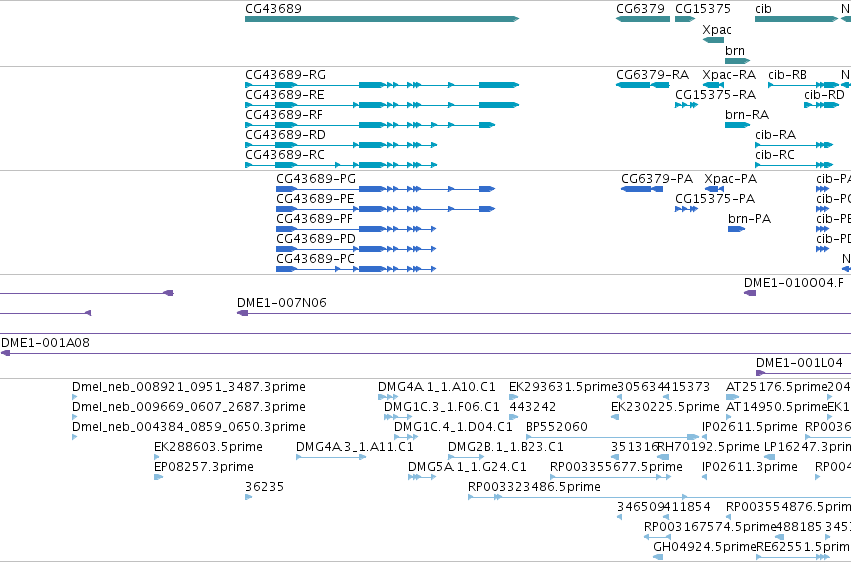The image size is (851, 562).
Task: Select the RP003323486.5prime label
Action: click(534, 487)
